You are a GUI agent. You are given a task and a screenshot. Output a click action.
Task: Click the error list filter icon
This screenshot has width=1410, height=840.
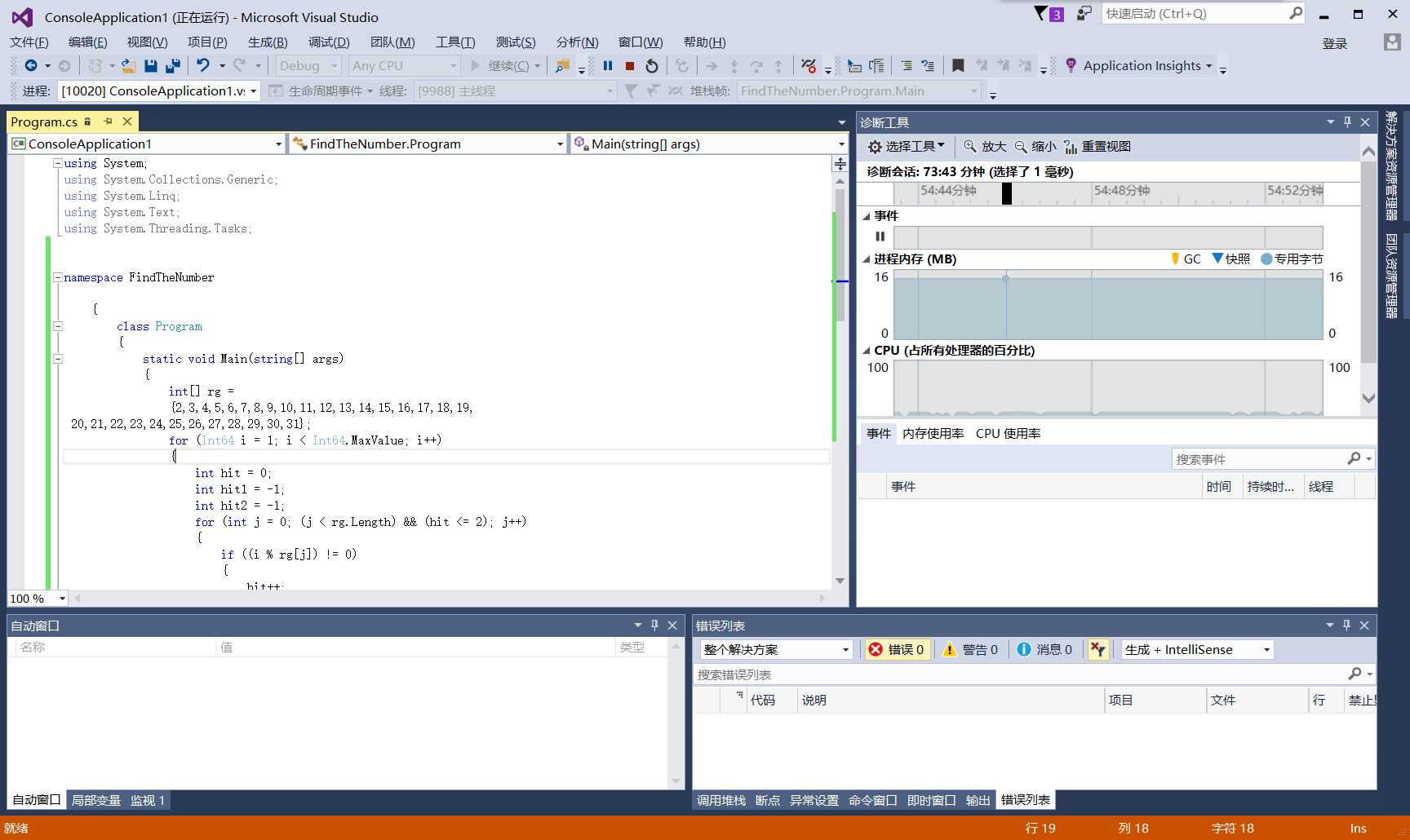pos(1098,650)
